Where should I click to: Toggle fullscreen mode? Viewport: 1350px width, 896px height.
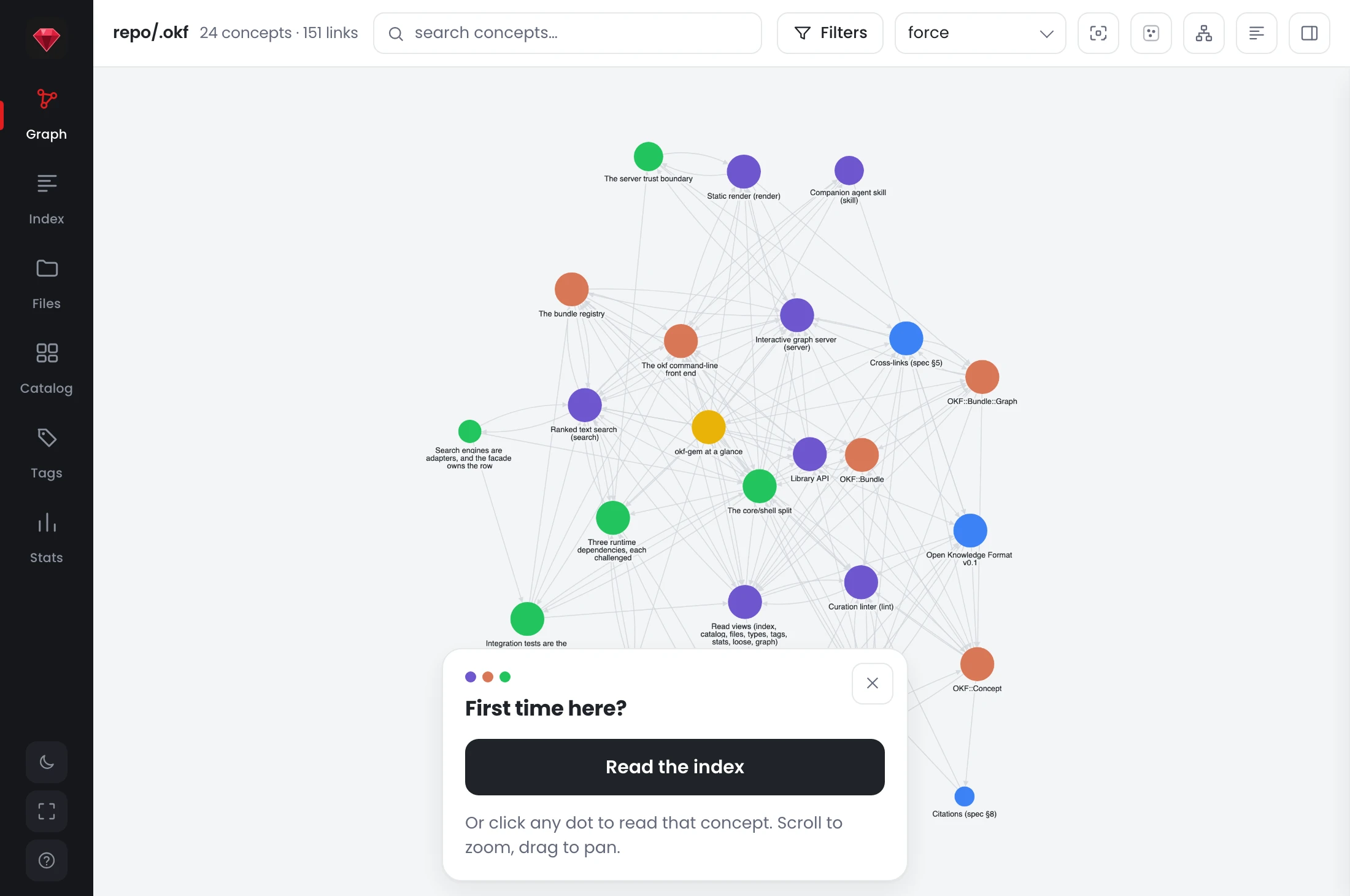(x=47, y=811)
